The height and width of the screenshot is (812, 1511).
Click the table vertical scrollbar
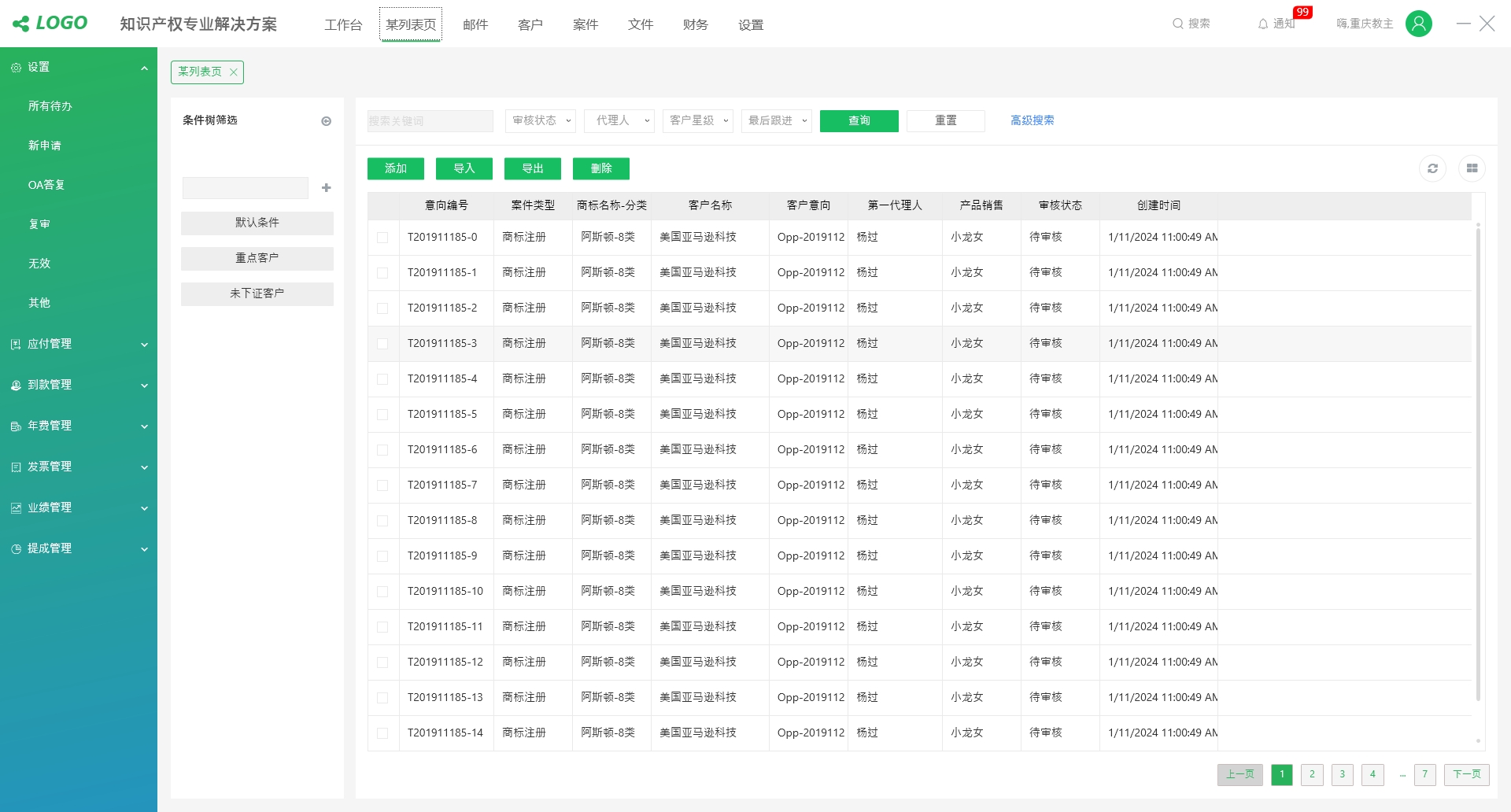point(1478,463)
